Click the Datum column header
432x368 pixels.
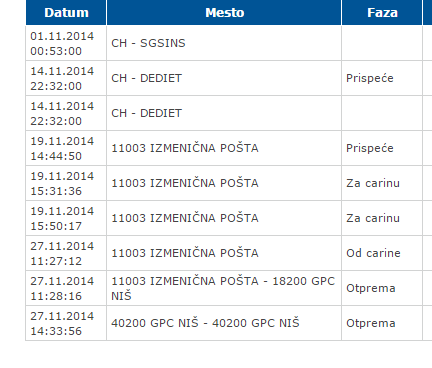click(66, 13)
